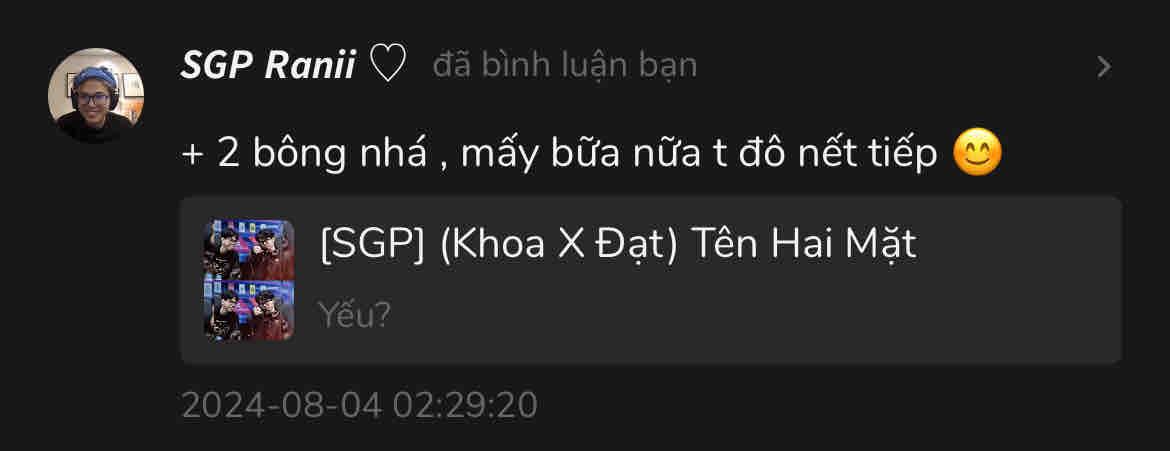Viewport: 1170px width, 451px height.
Task: Tap the smiling emoji in the comment
Action: pos(977,154)
